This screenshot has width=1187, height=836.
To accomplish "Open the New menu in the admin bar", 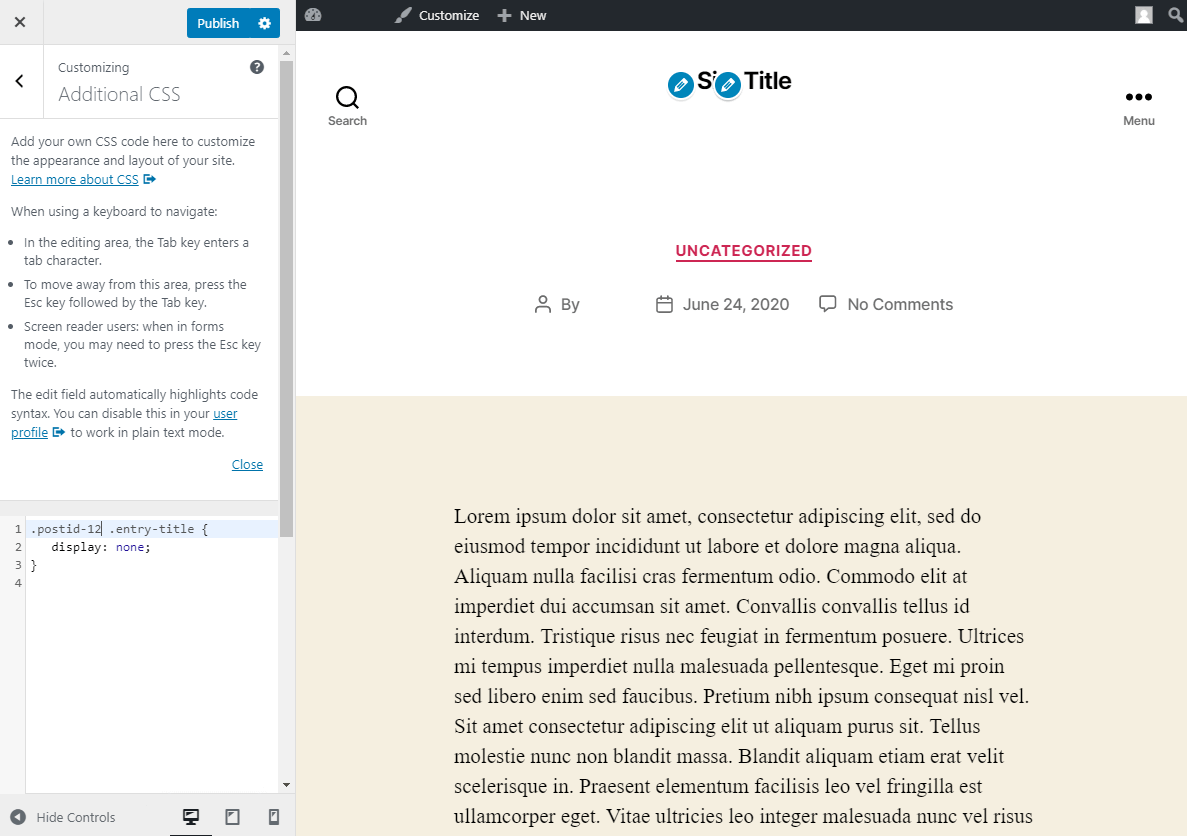I will click(x=521, y=15).
